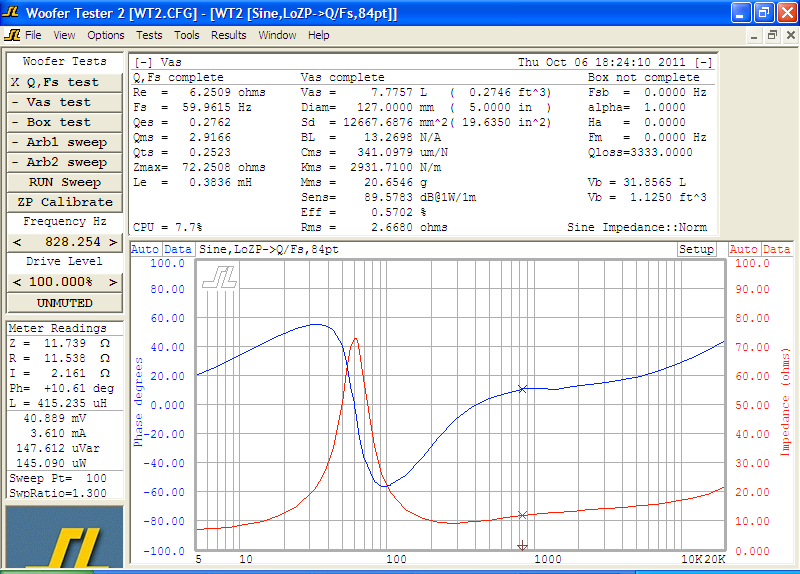Click the Qts = 0.2523 value
The height and width of the screenshot is (574, 800).
click(182, 152)
